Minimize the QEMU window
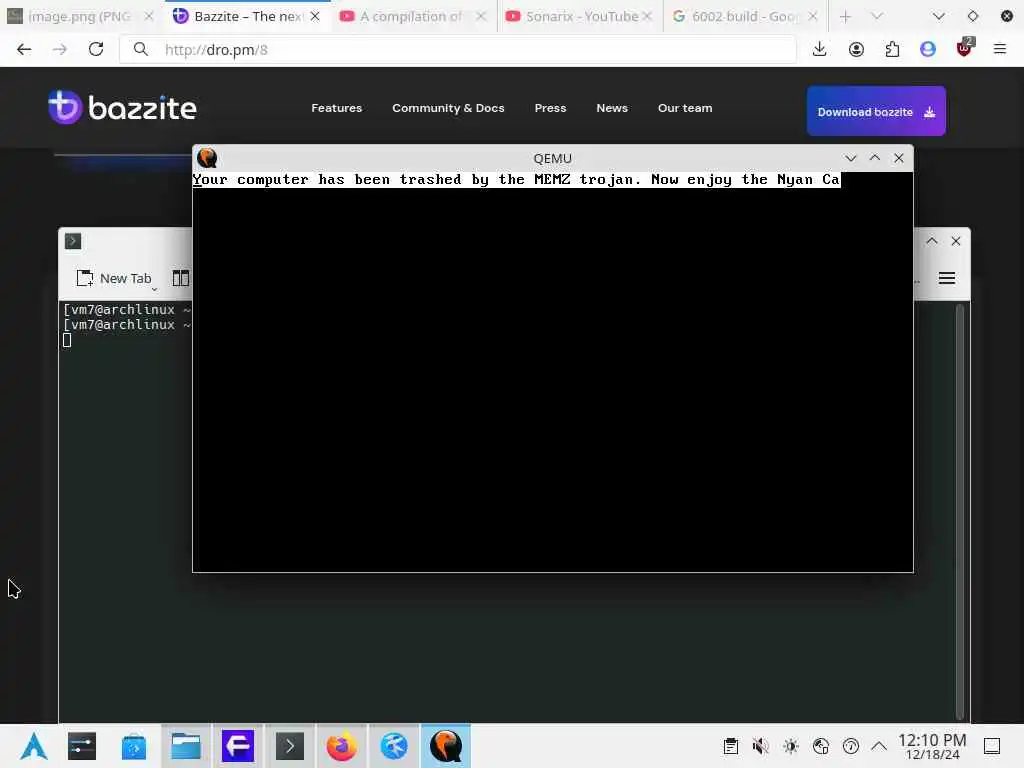1024x768 pixels. (850, 158)
